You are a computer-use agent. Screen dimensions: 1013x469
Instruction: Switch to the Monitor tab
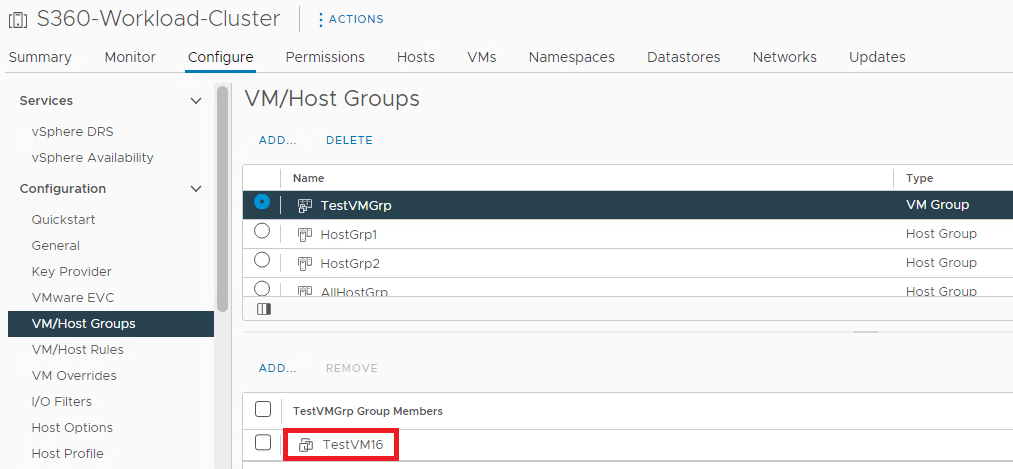(130, 57)
